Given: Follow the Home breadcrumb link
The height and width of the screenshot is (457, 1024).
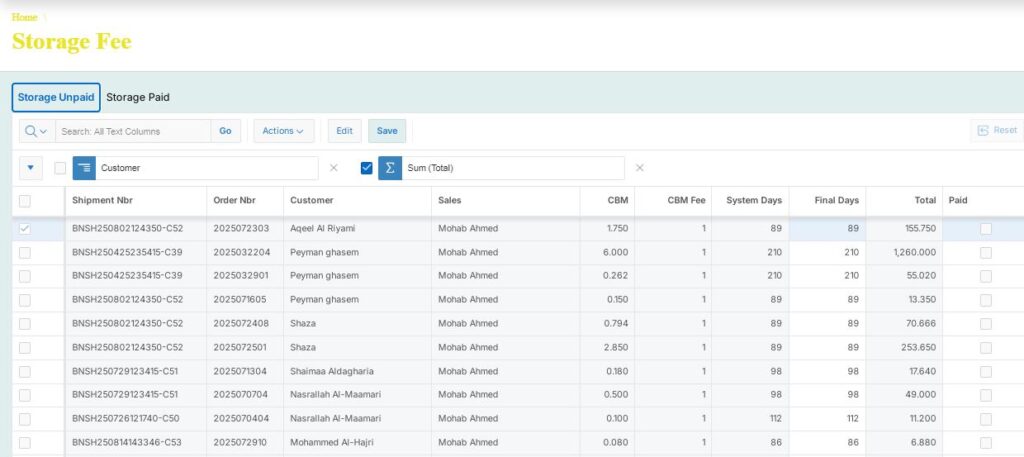Looking at the screenshot, I should [25, 17].
